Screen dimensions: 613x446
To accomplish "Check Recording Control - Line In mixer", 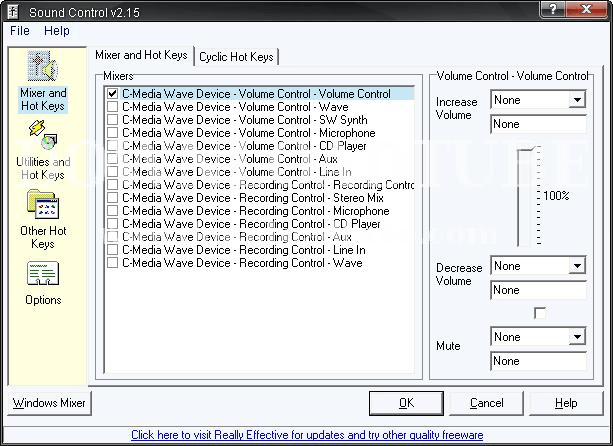I will (113, 250).
